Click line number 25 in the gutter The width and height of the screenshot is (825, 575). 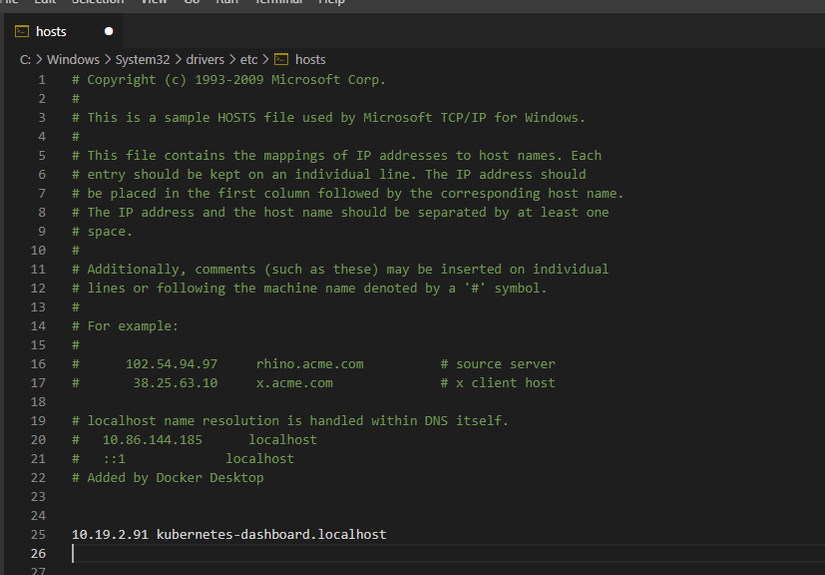tap(38, 535)
